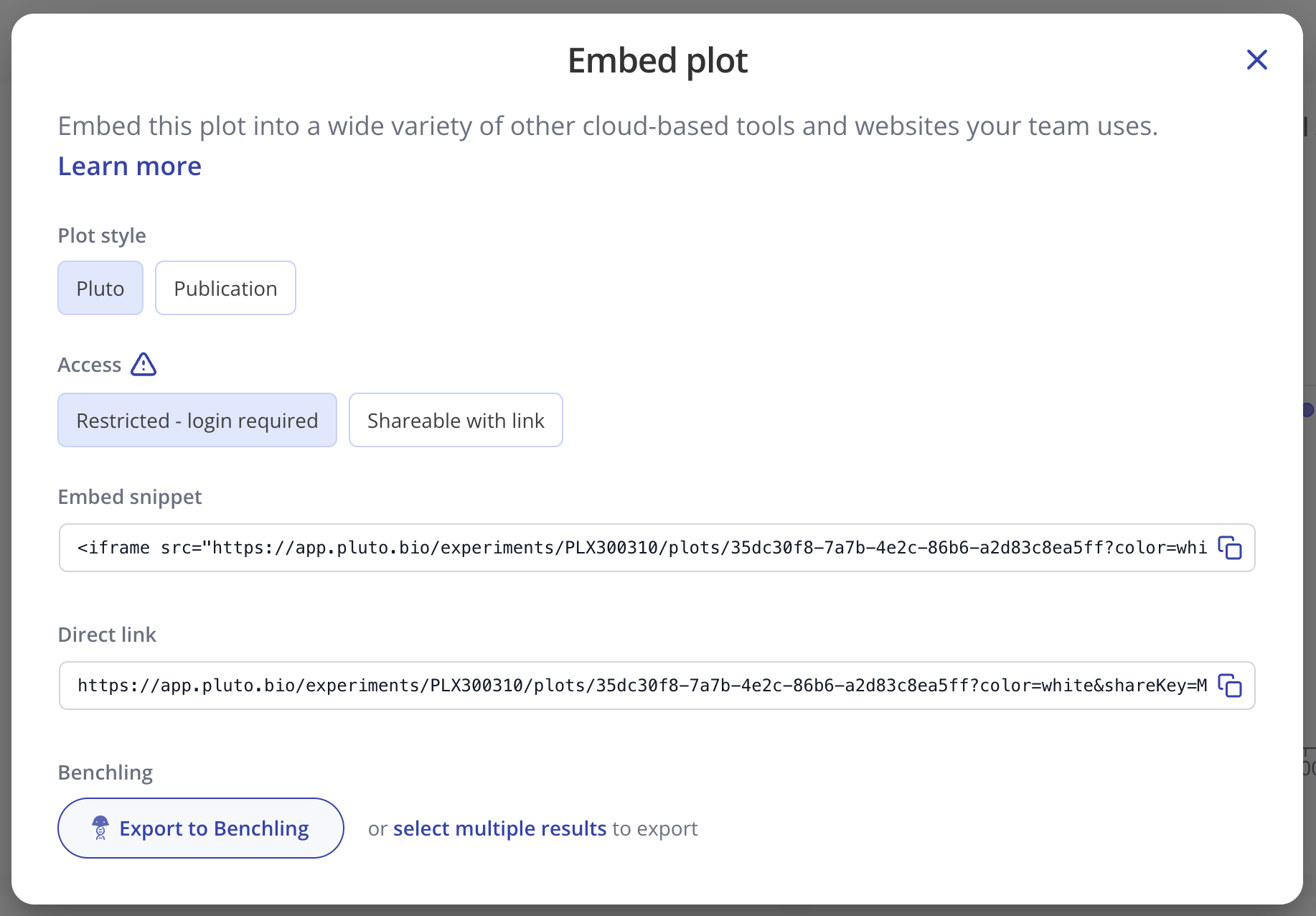Click the Embed plot dialog heading
The width and height of the screenshot is (1316, 916).
[x=657, y=60]
